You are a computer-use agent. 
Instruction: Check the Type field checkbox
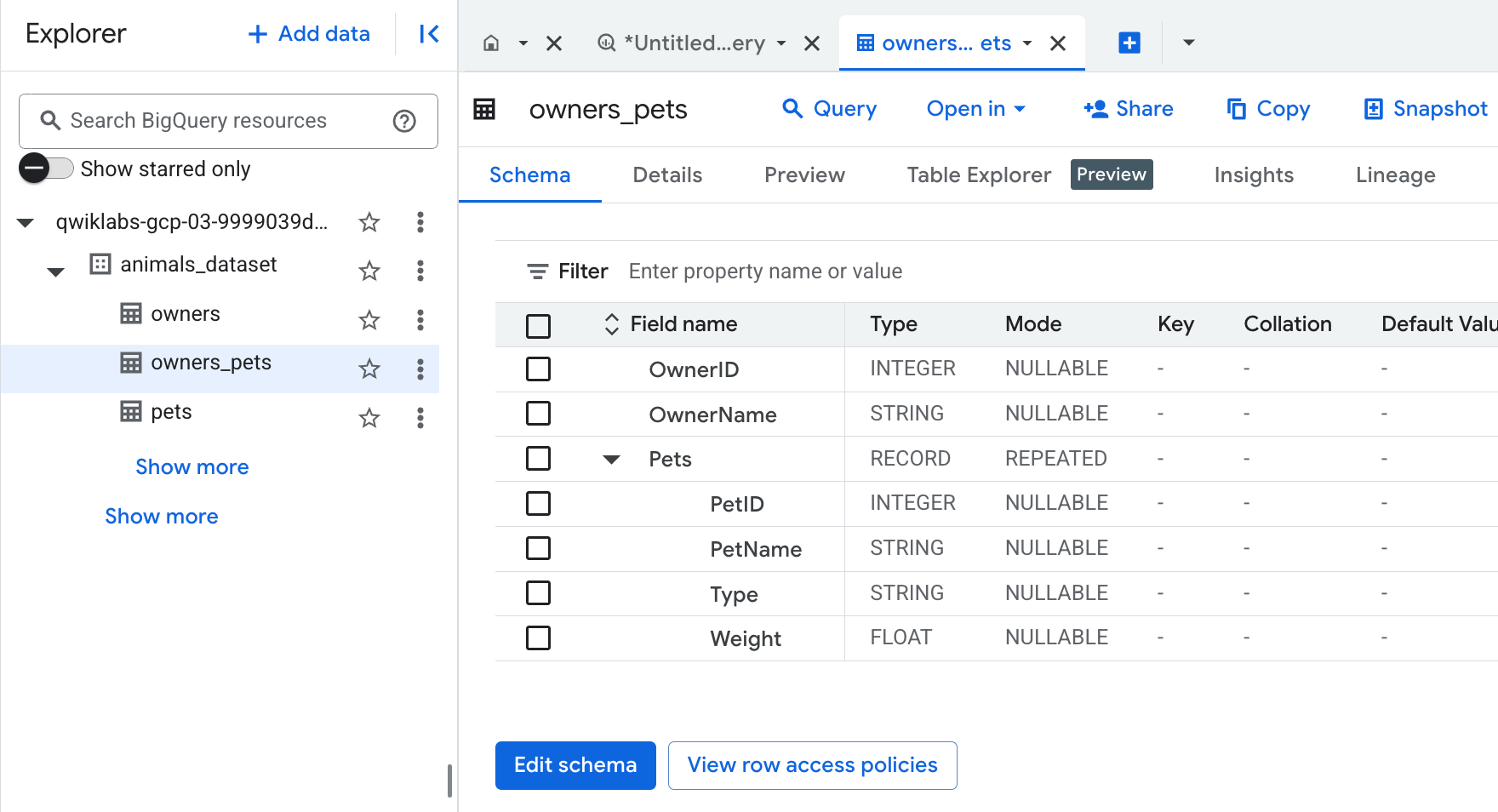click(538, 593)
